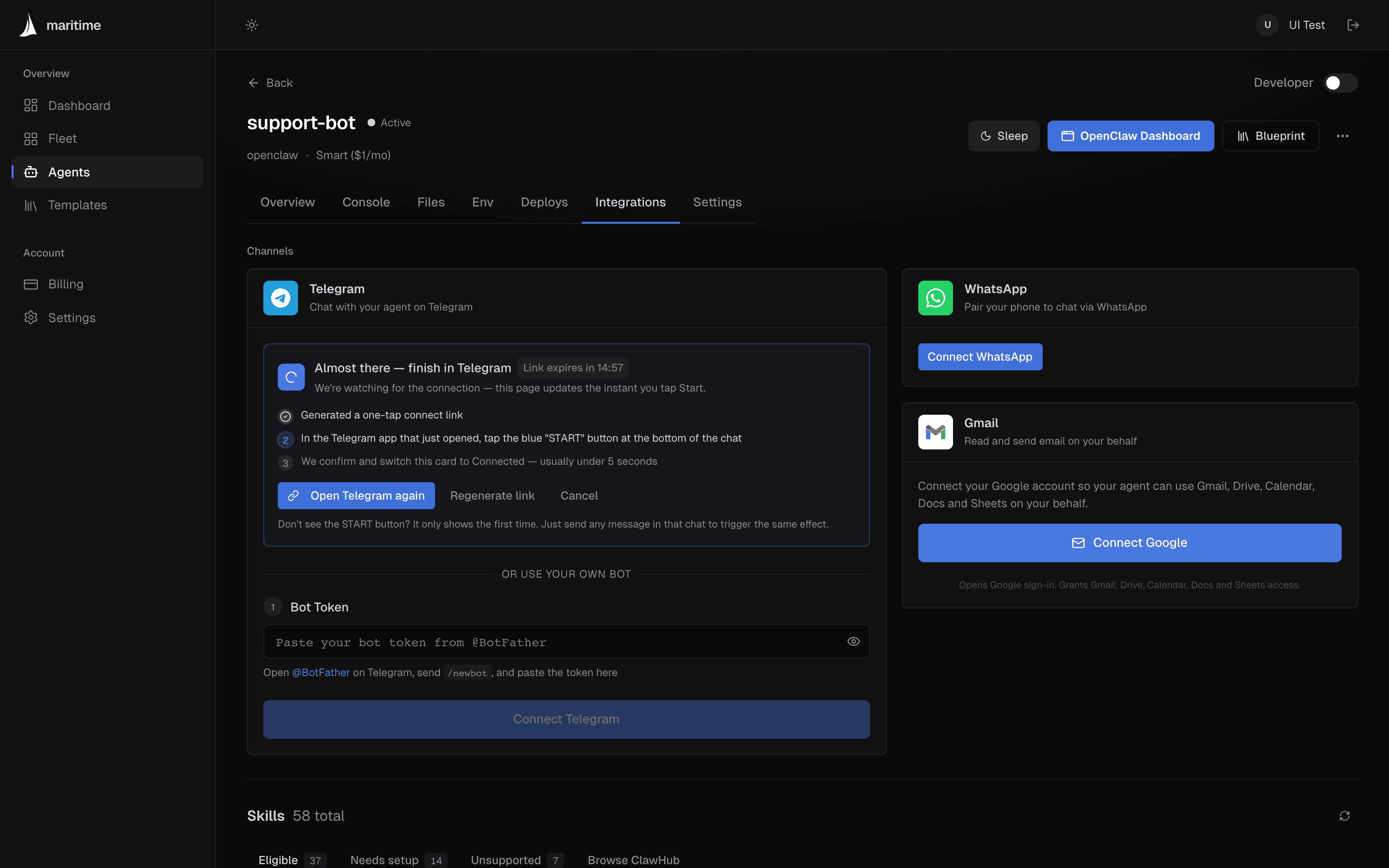Select the Eligible skills filter
1389x868 pixels.
pos(292,860)
